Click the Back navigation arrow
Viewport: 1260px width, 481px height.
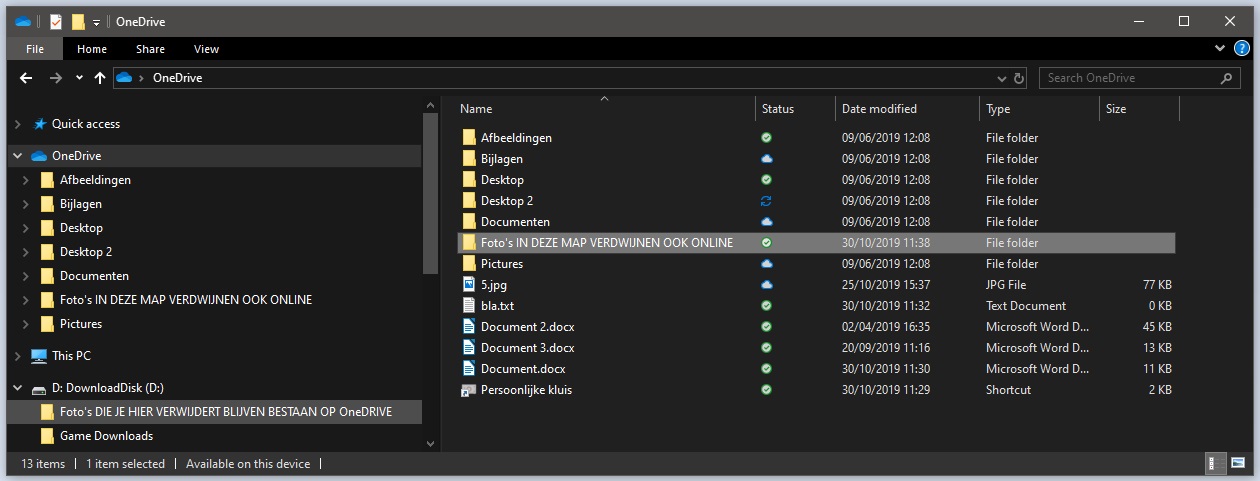tap(26, 78)
